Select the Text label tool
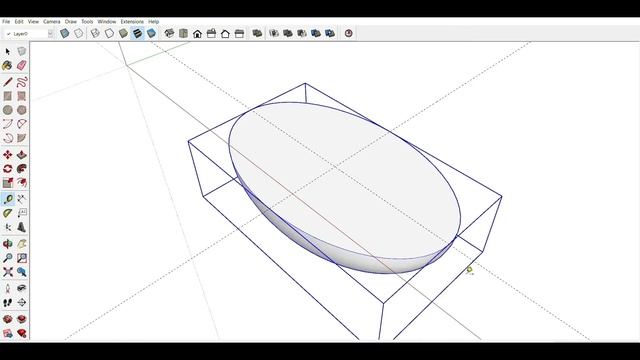This screenshot has height=360, width=640. coord(22,213)
